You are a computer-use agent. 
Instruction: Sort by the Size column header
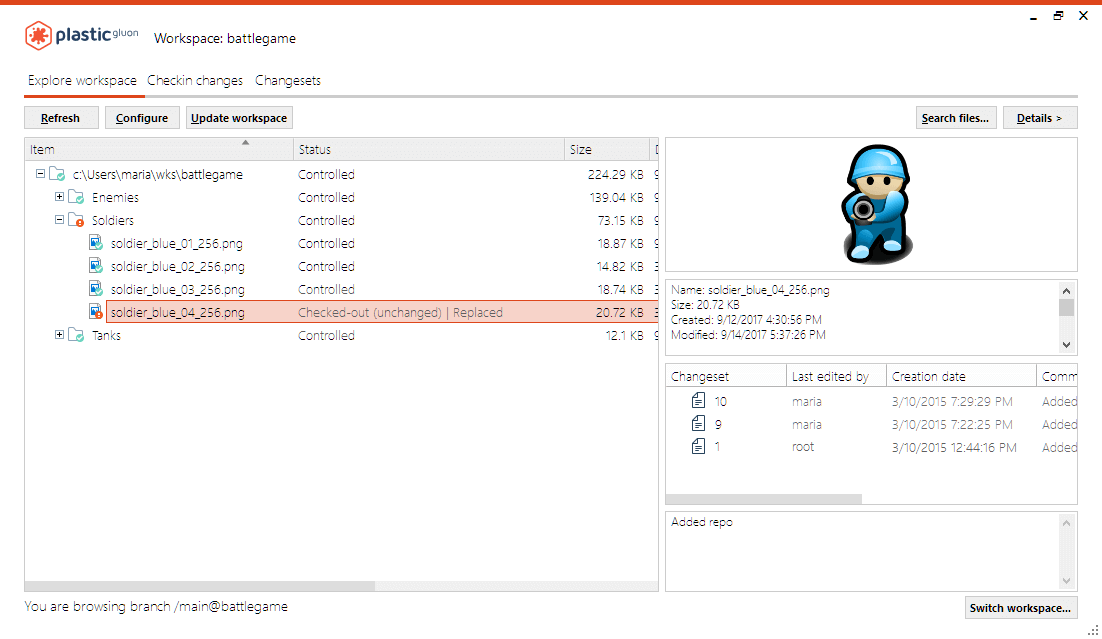(x=607, y=149)
